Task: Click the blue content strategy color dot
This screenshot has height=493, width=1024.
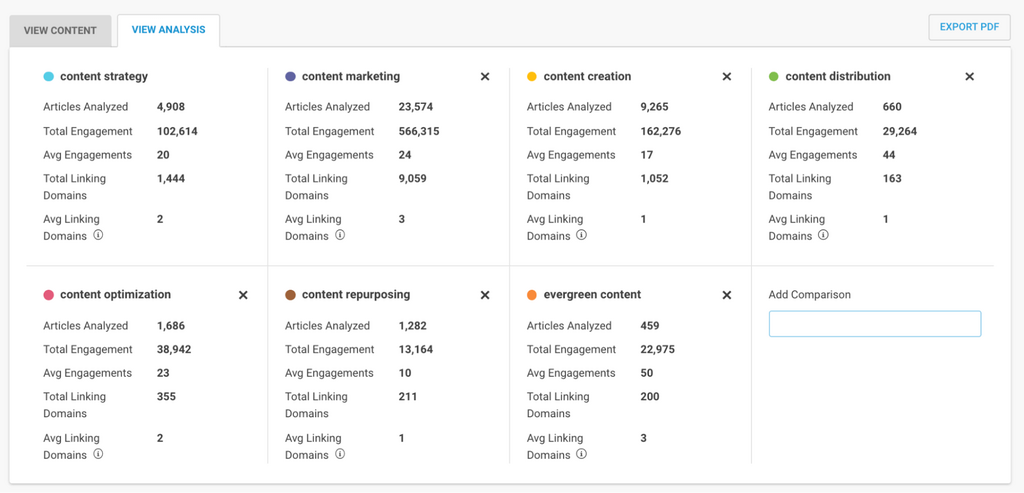Action: point(49,77)
